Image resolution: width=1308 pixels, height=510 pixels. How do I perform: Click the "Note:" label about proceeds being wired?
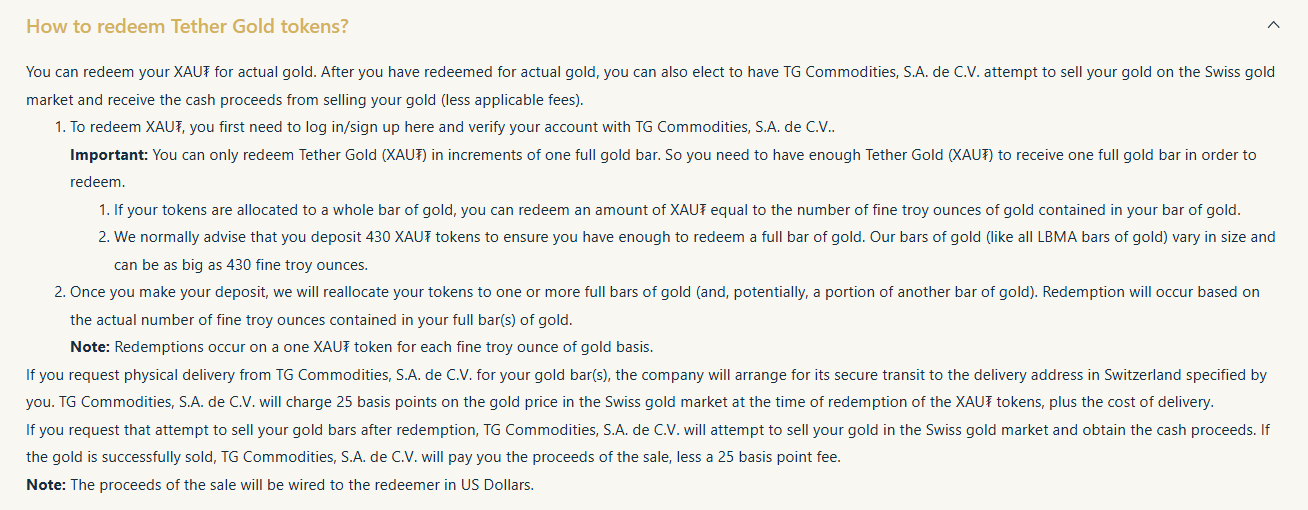[46, 485]
